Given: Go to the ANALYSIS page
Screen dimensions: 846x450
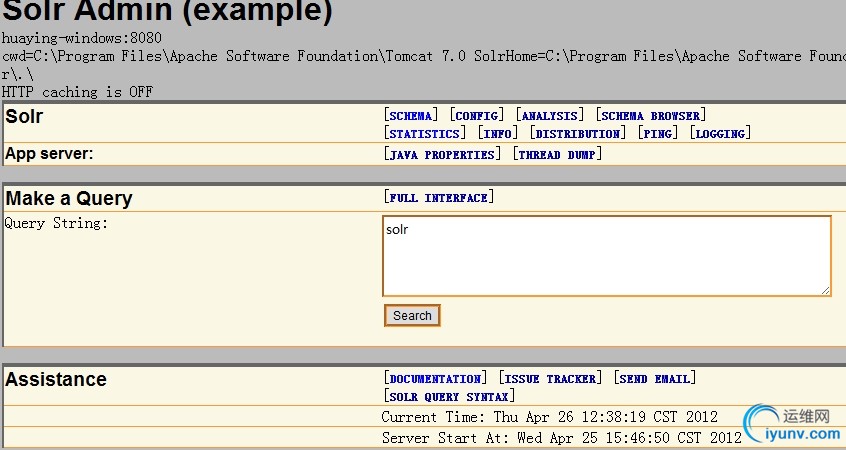Looking at the screenshot, I should click(x=549, y=115).
